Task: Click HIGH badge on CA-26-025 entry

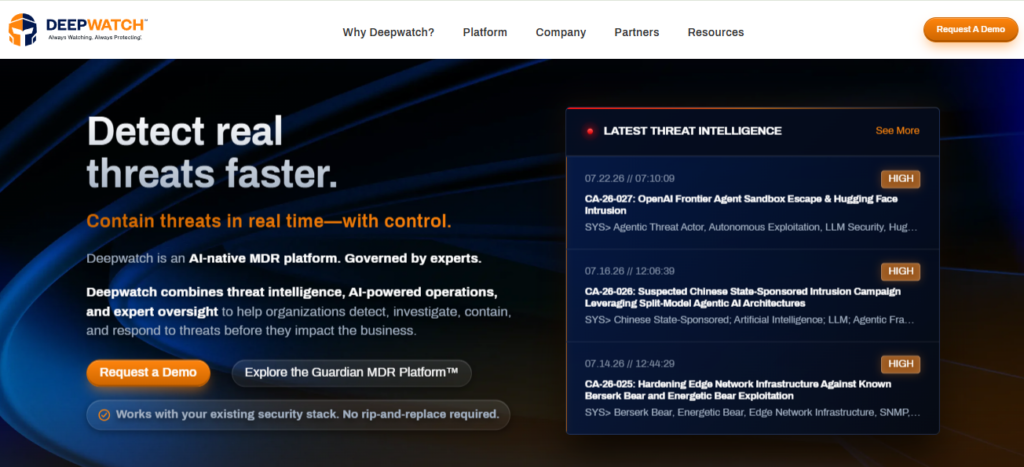Action: coord(901,364)
